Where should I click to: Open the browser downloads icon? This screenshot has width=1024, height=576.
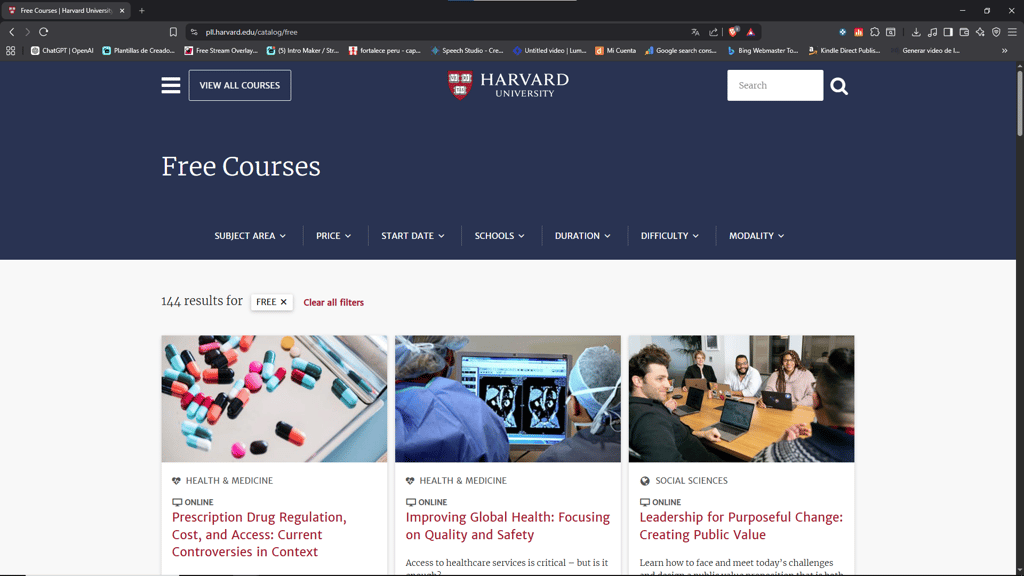[916, 32]
